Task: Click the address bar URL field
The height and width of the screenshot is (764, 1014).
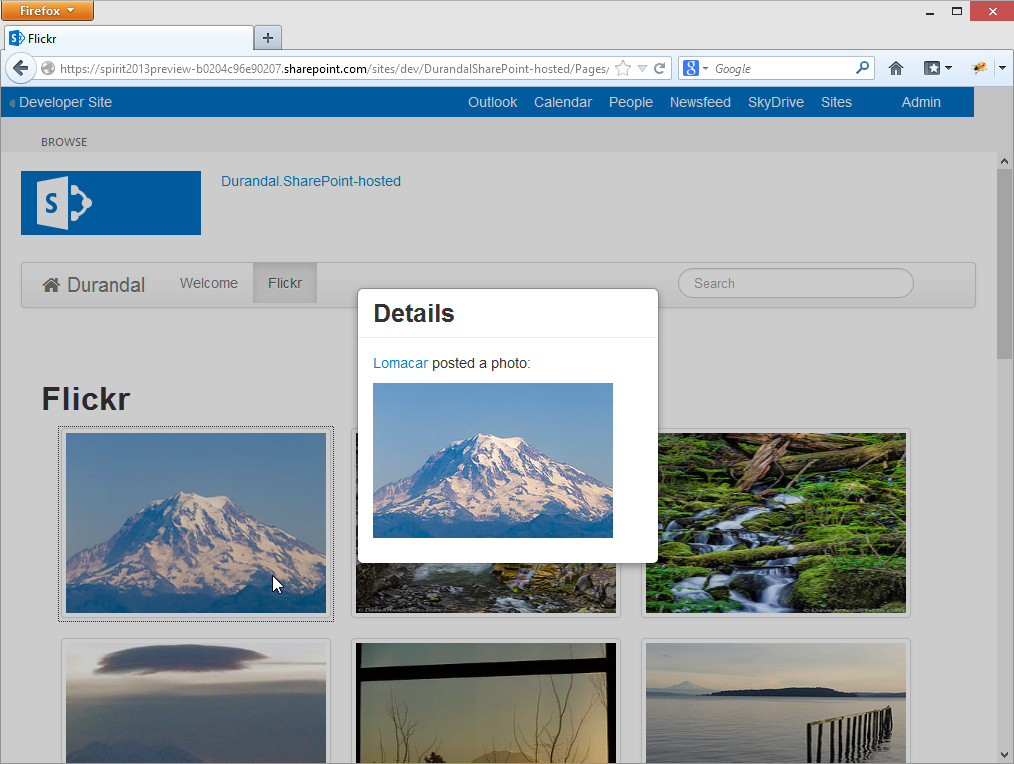Action: pyautogui.click(x=334, y=69)
